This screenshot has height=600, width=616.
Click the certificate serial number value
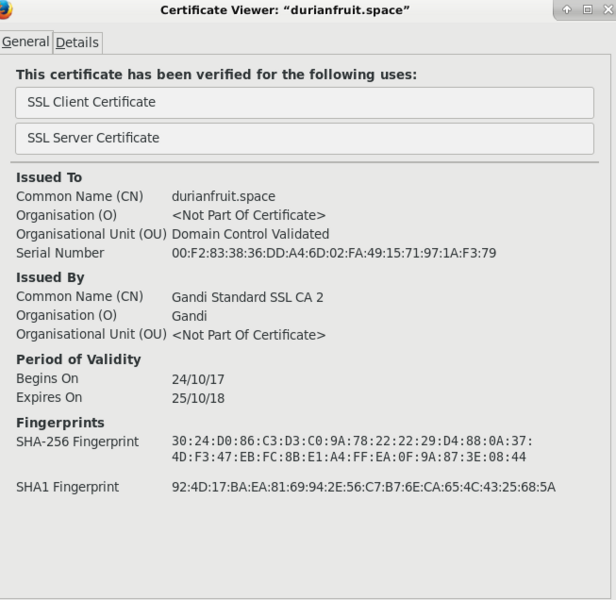click(333, 253)
